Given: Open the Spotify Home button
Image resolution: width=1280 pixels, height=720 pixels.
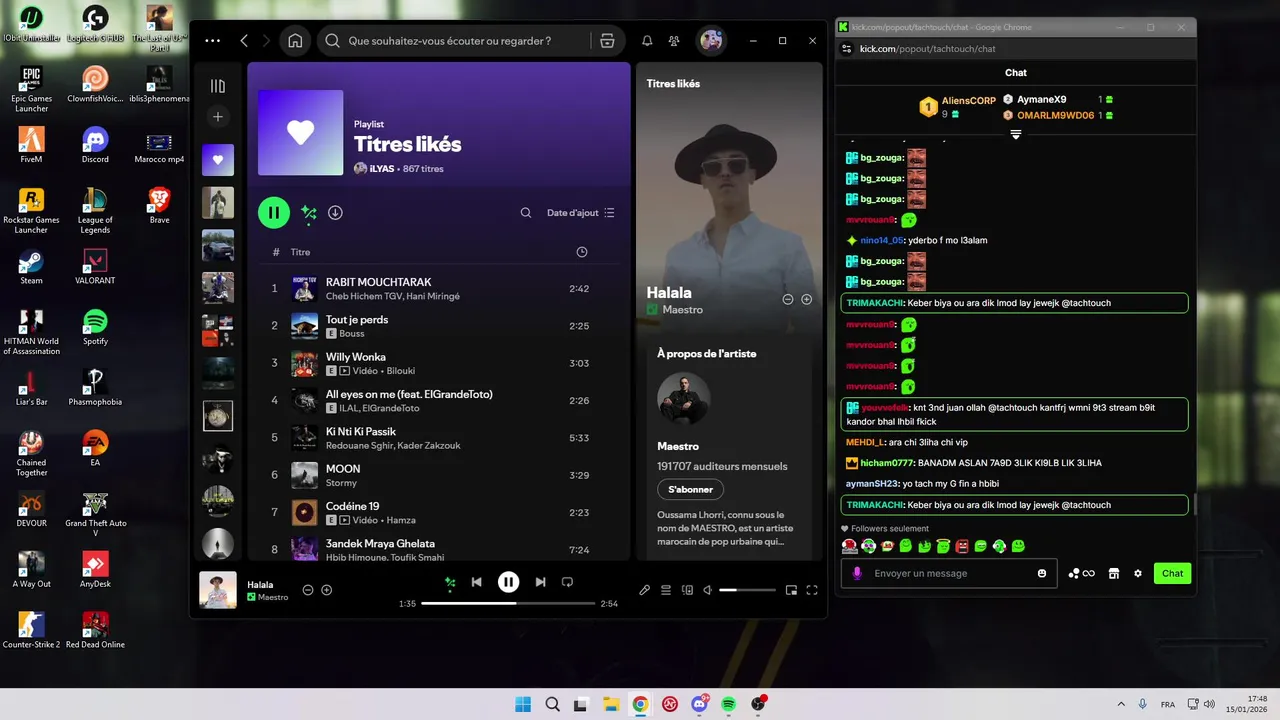Looking at the screenshot, I should (x=295, y=41).
